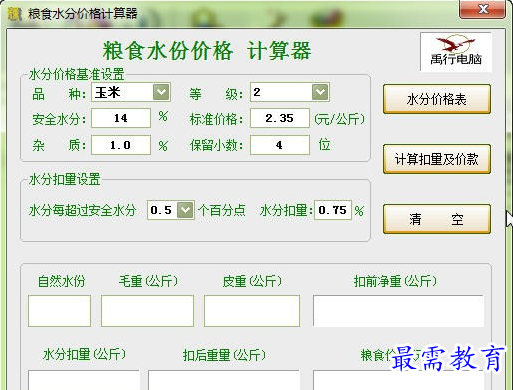Click the 粮食水分价格计算器 title text
Screen dimensions: 513x390
(x=83, y=14)
